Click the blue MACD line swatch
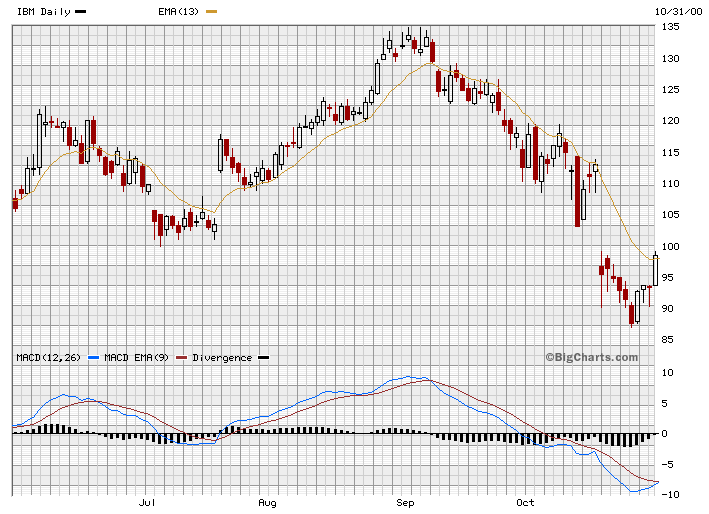The width and height of the screenshot is (709, 514). coord(94,357)
